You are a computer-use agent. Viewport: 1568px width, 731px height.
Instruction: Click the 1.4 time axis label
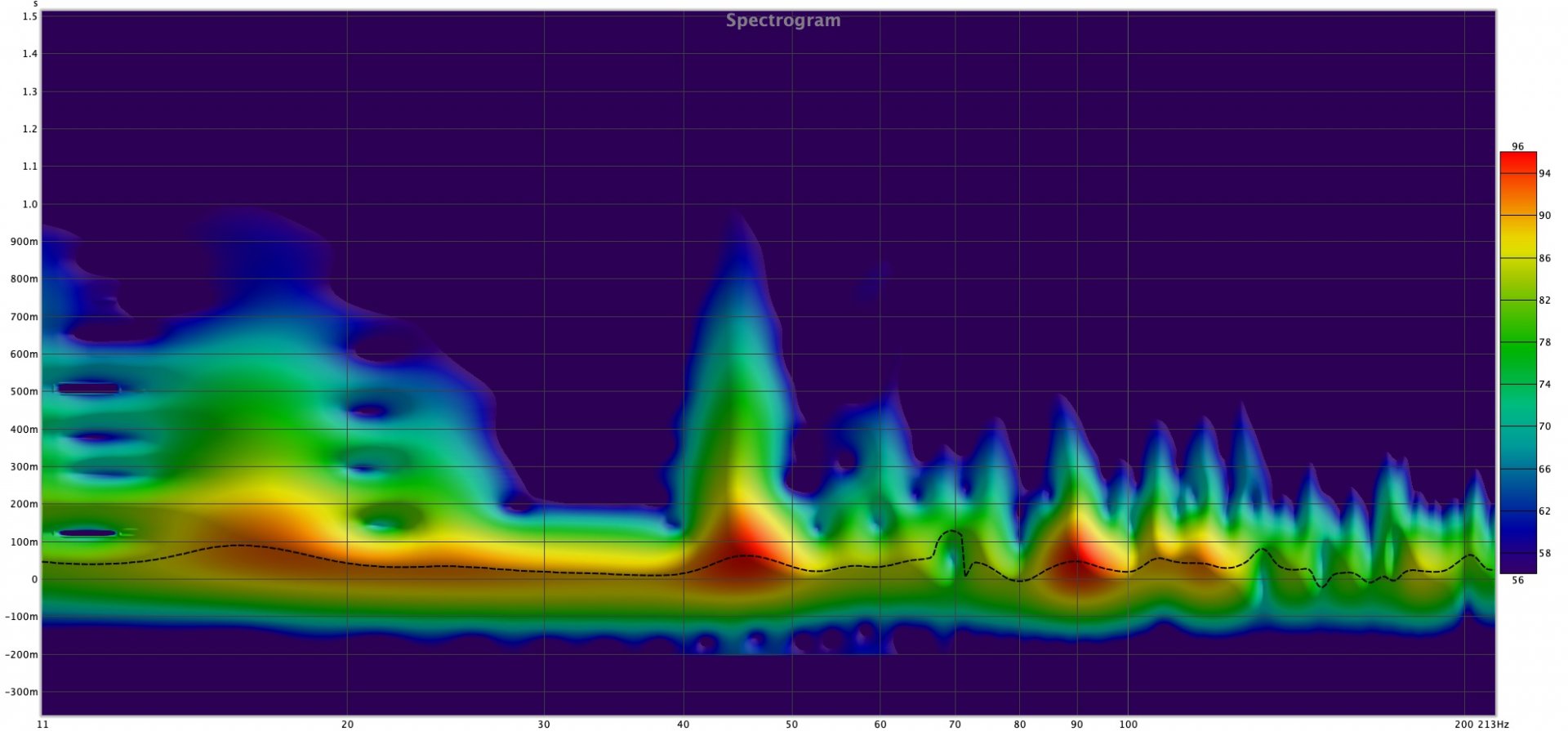(30, 54)
